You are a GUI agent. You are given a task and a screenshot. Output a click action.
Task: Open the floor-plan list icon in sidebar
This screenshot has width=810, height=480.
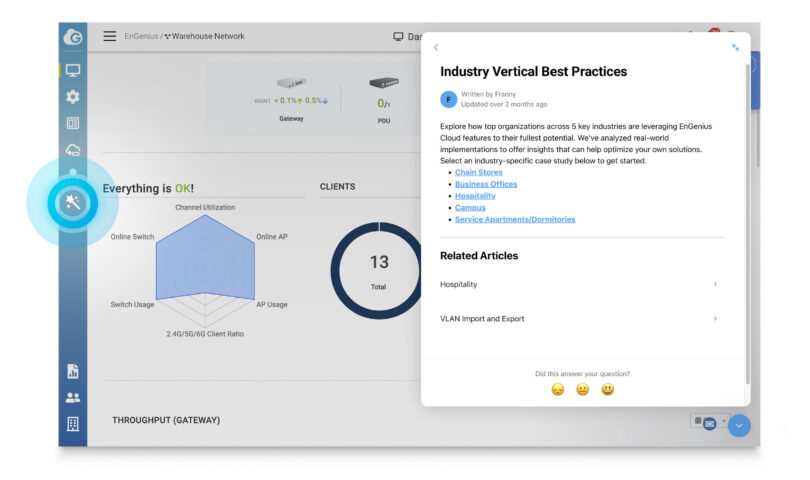pos(73,123)
